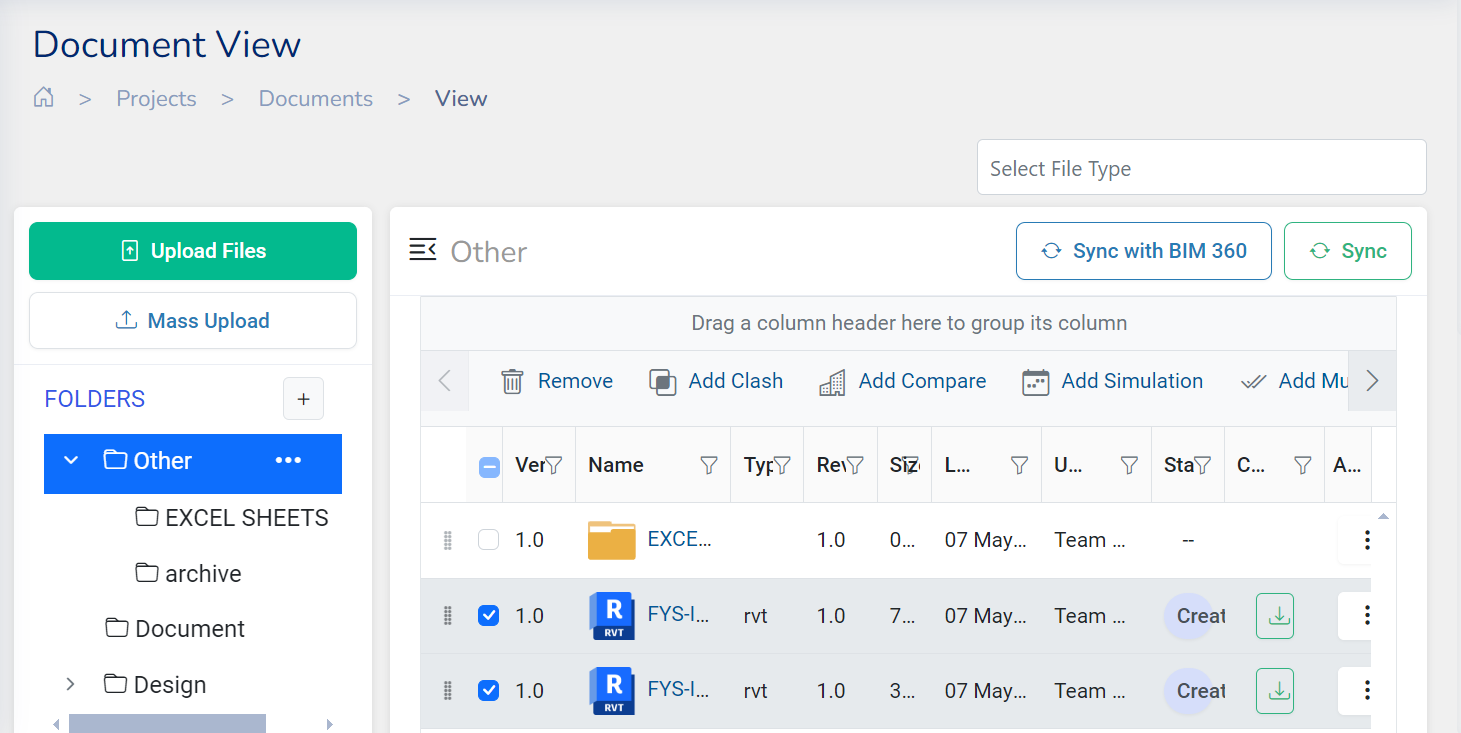Click Sync with BIM 360 button
Viewport: 1461px width, 733px height.
(x=1143, y=251)
